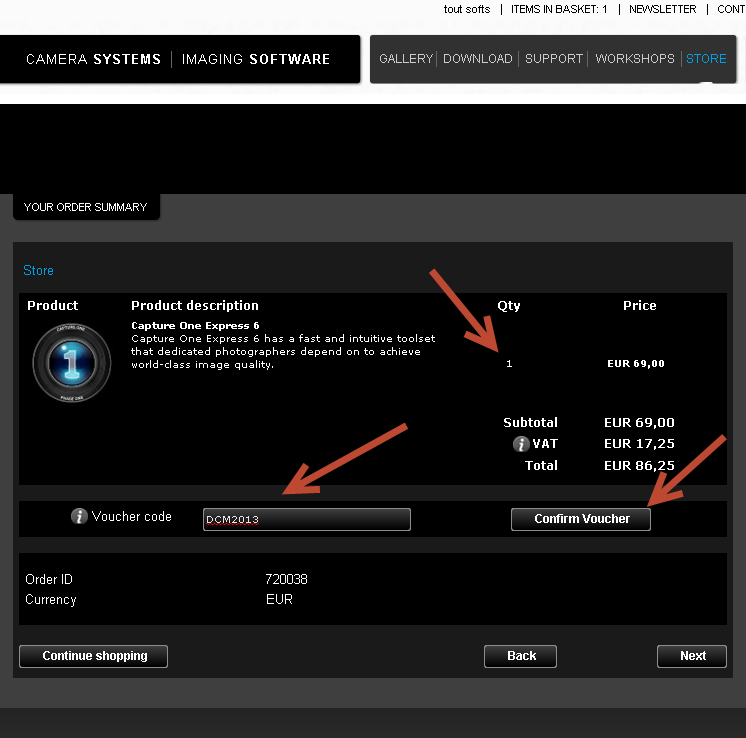Image resolution: width=746 pixels, height=738 pixels.
Task: Select the Your Order Summary tab
Action: (86, 207)
